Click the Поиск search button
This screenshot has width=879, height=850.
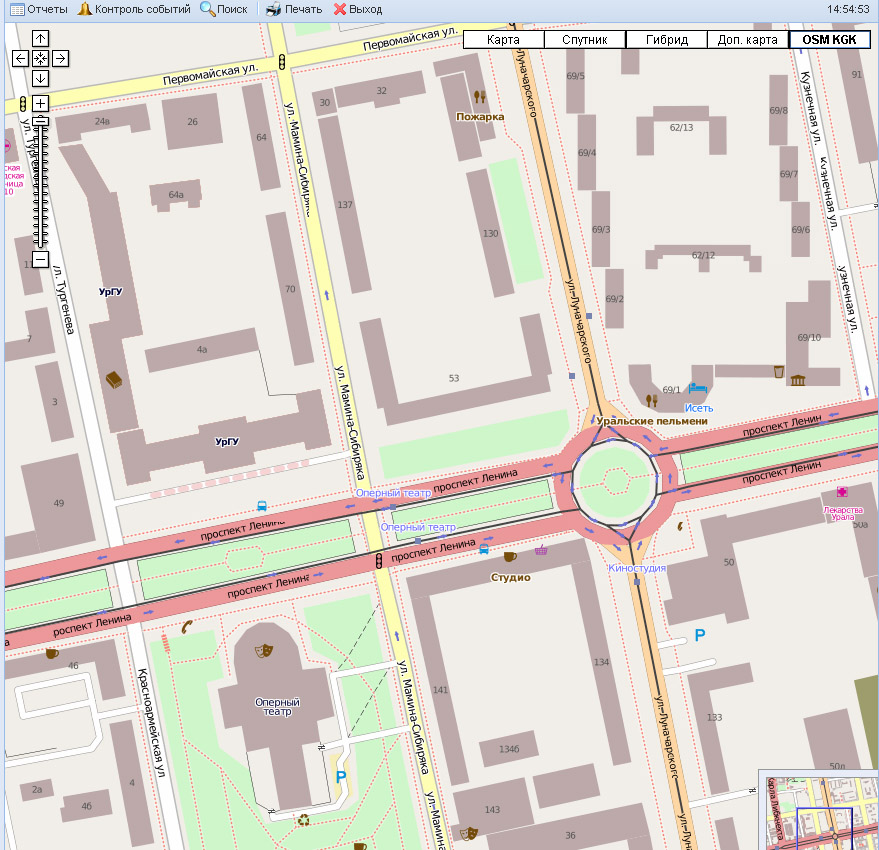point(224,9)
